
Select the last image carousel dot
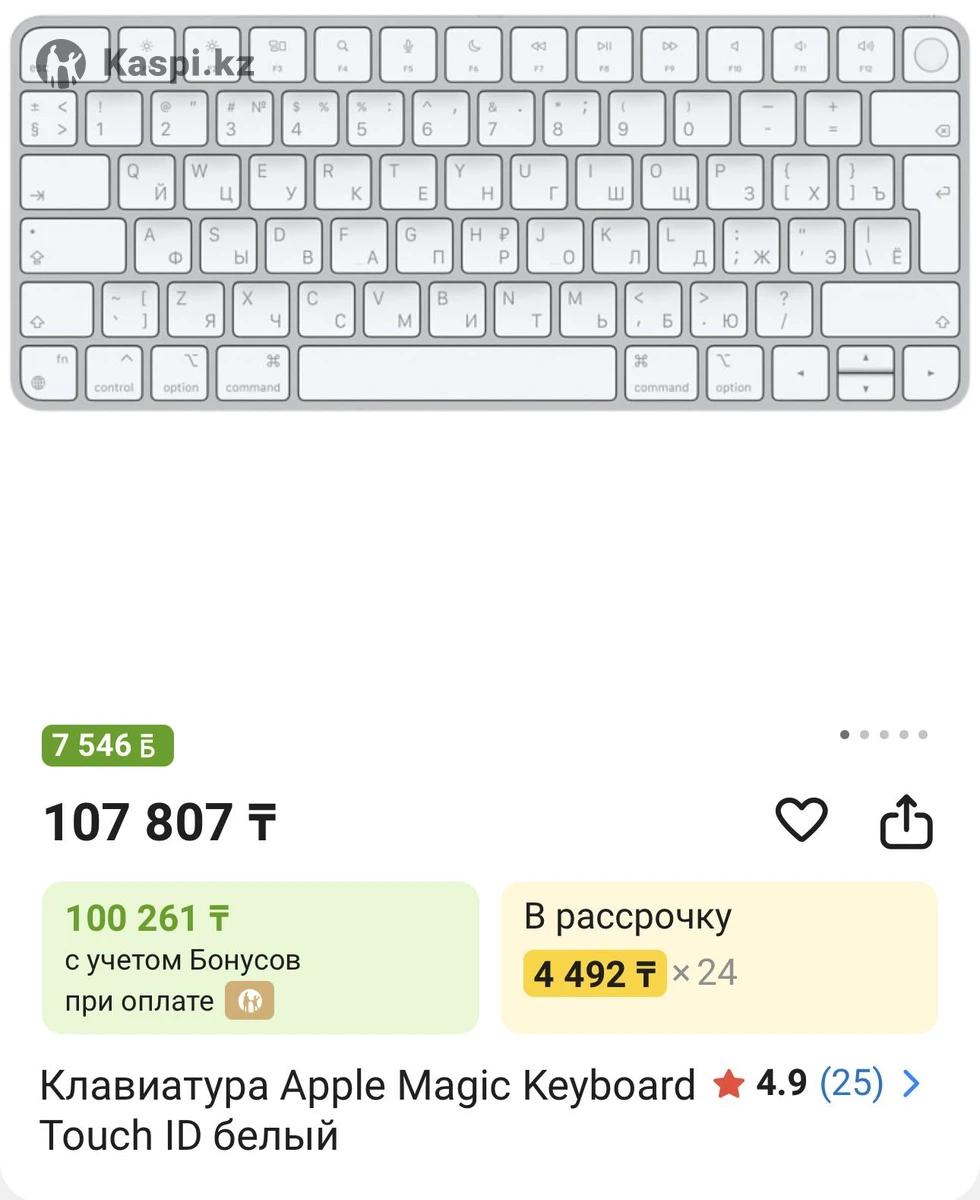pos(923,734)
